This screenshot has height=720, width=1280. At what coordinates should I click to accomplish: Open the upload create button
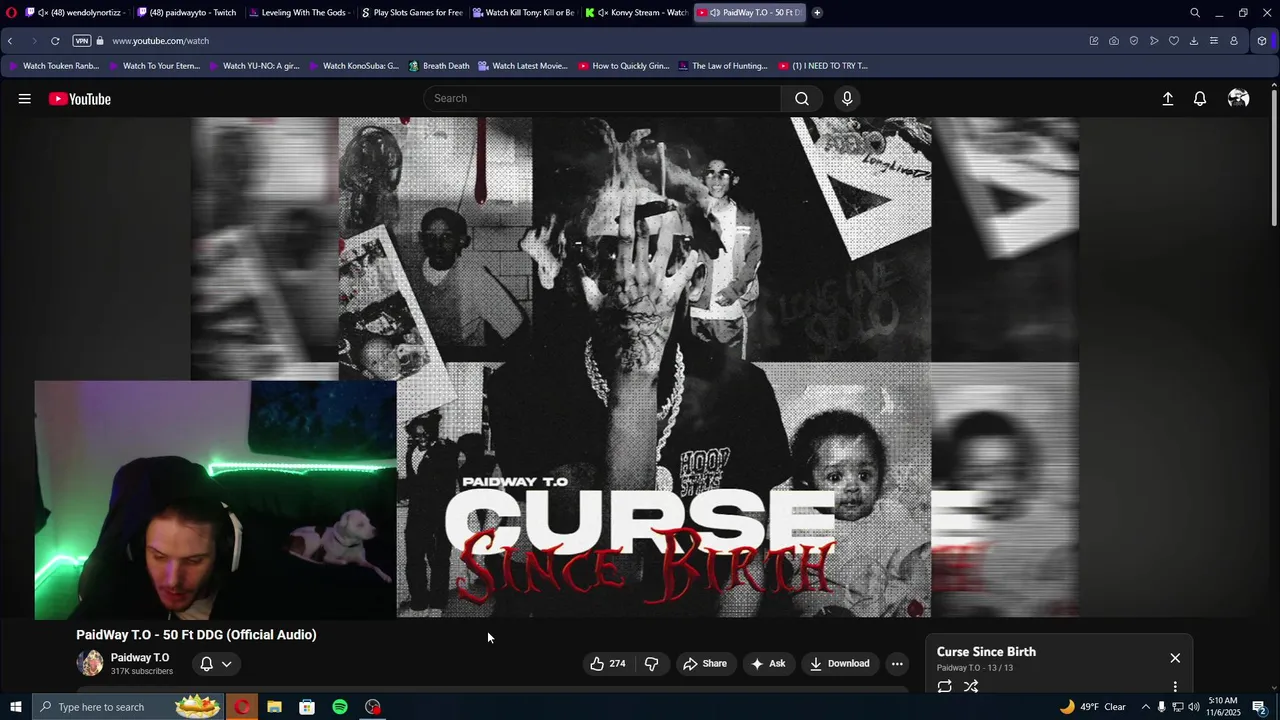tap(1167, 98)
